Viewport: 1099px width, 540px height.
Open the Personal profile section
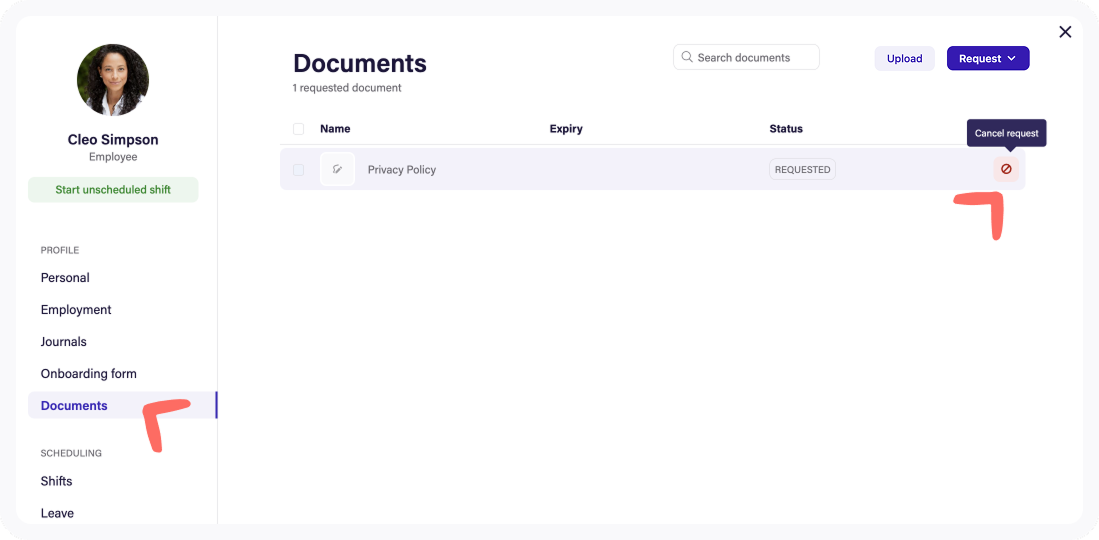pyautogui.click(x=65, y=278)
